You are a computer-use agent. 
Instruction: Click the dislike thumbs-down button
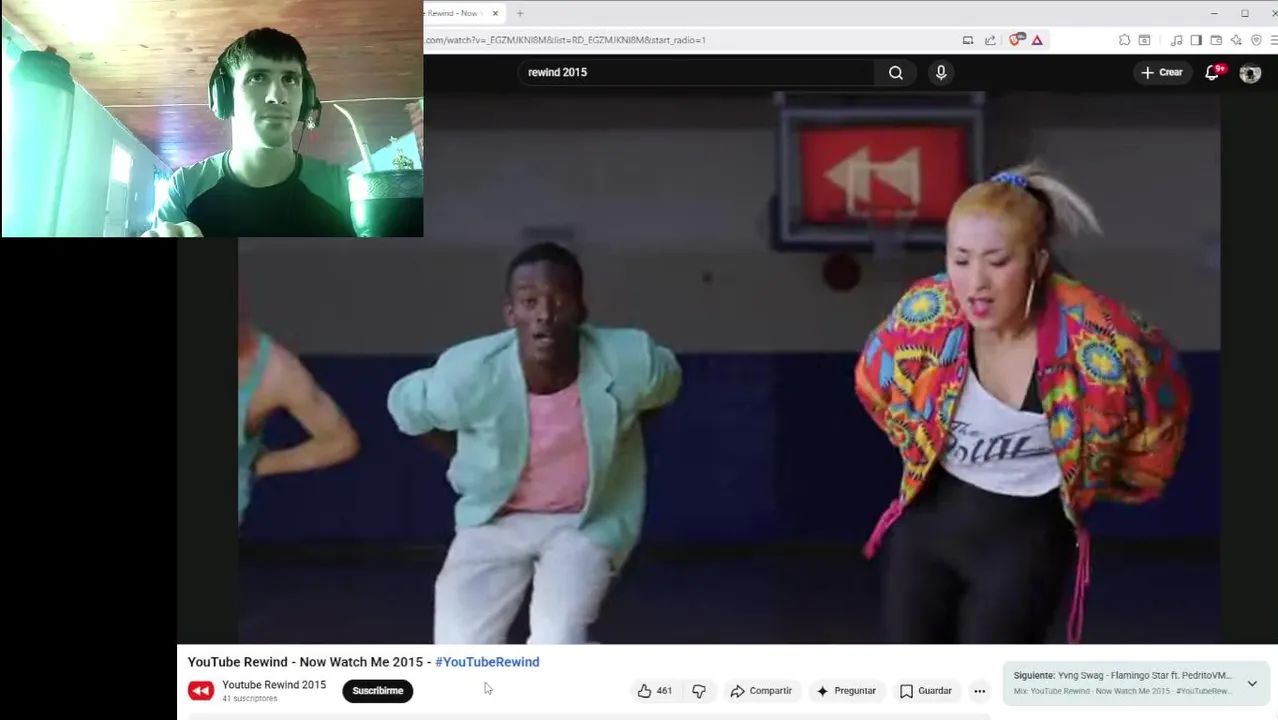699,691
